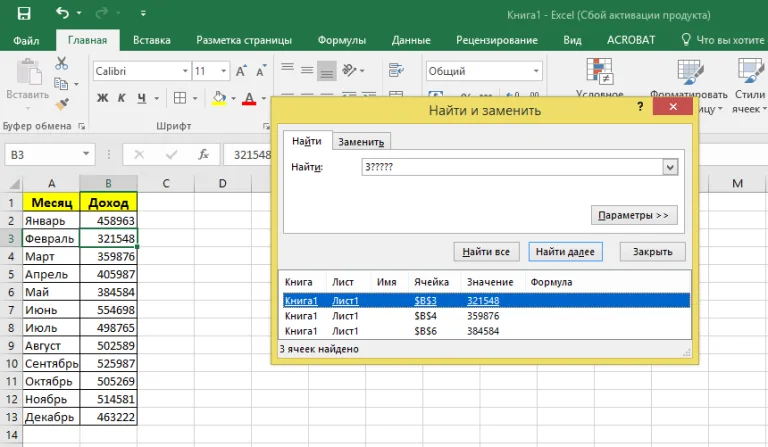Select result row $B$4 359876
The height and width of the screenshot is (447, 768).
pos(485,316)
